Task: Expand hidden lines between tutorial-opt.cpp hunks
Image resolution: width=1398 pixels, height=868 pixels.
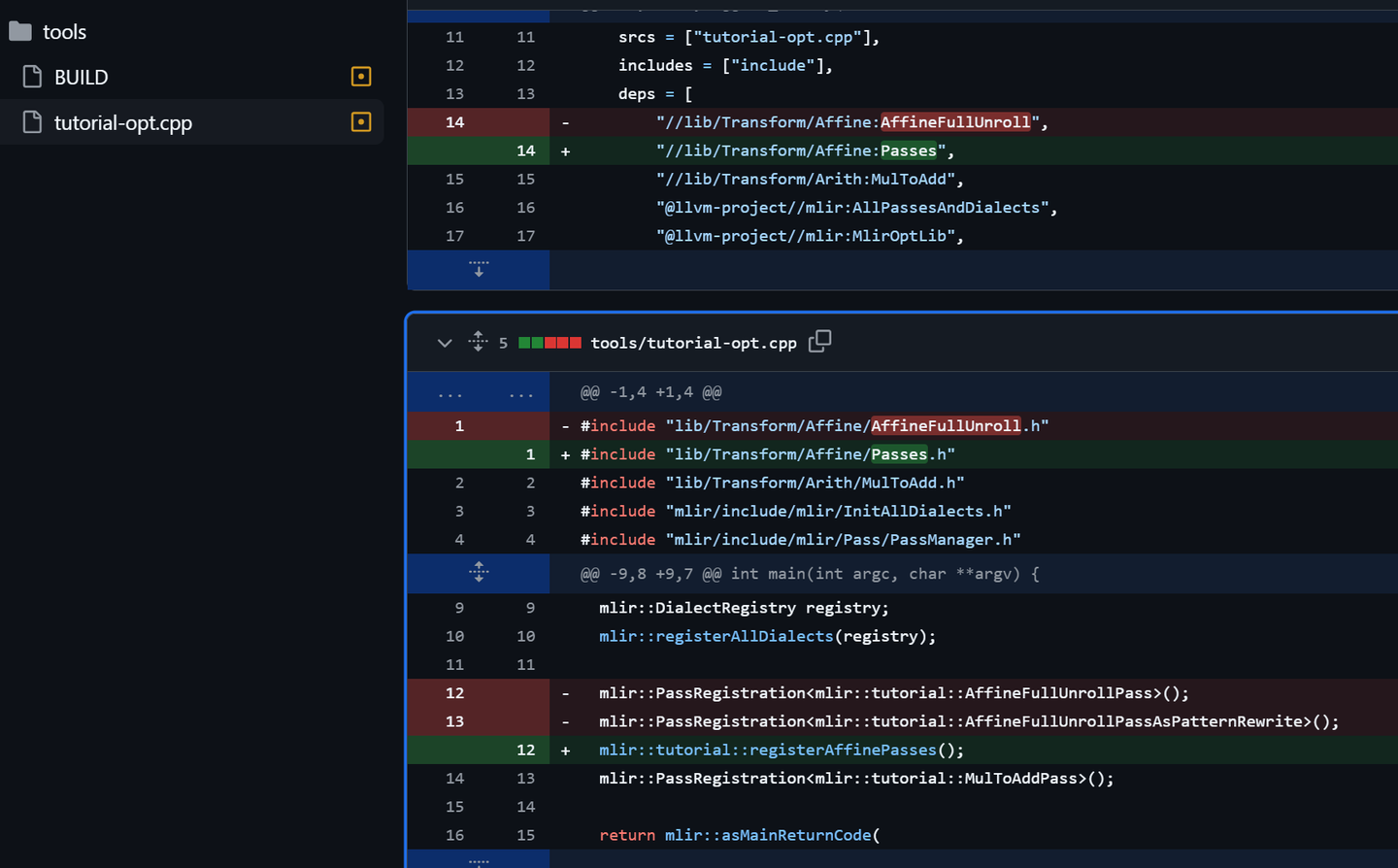Action: point(479,573)
